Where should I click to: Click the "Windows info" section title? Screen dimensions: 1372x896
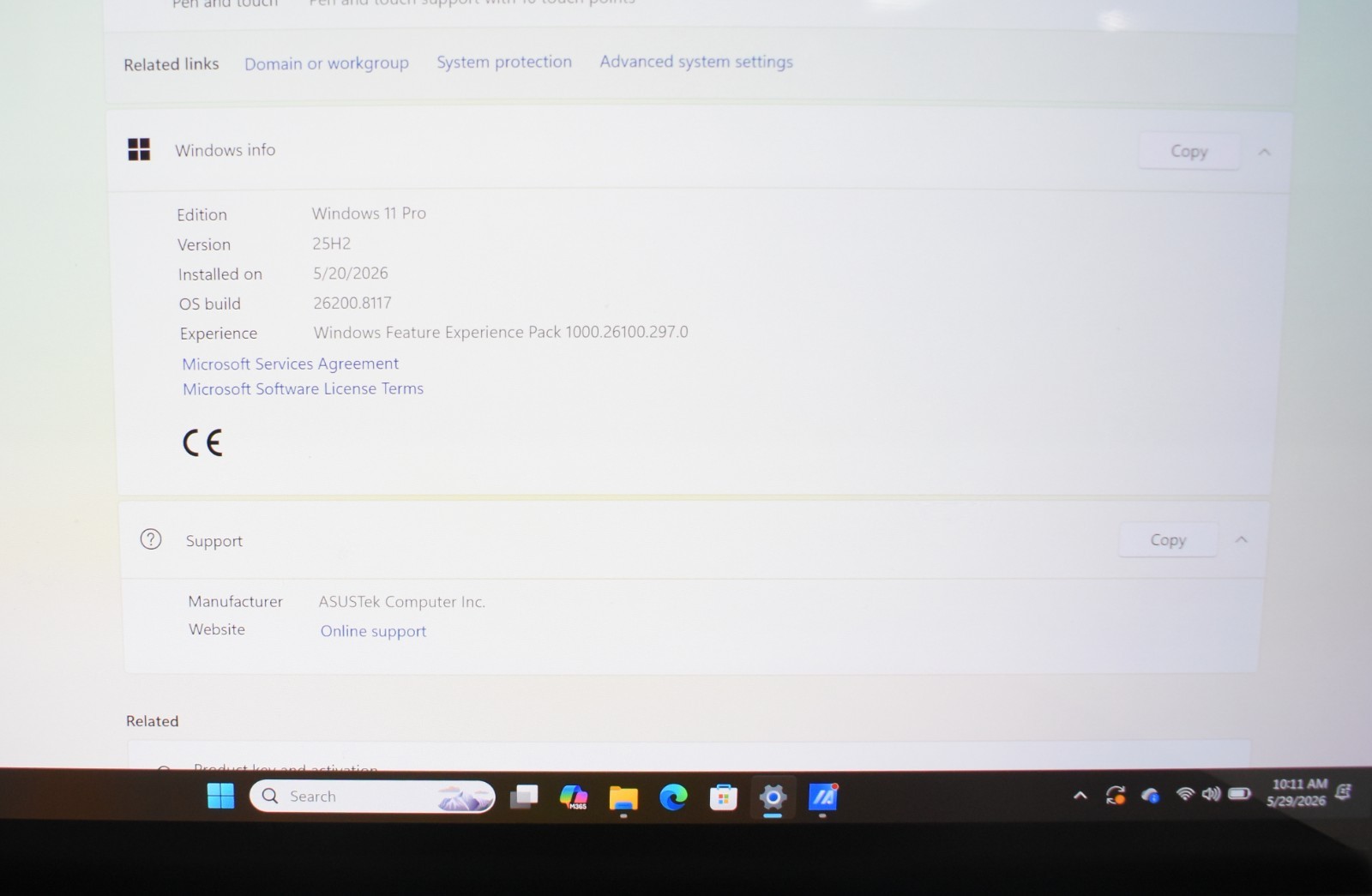coord(226,150)
